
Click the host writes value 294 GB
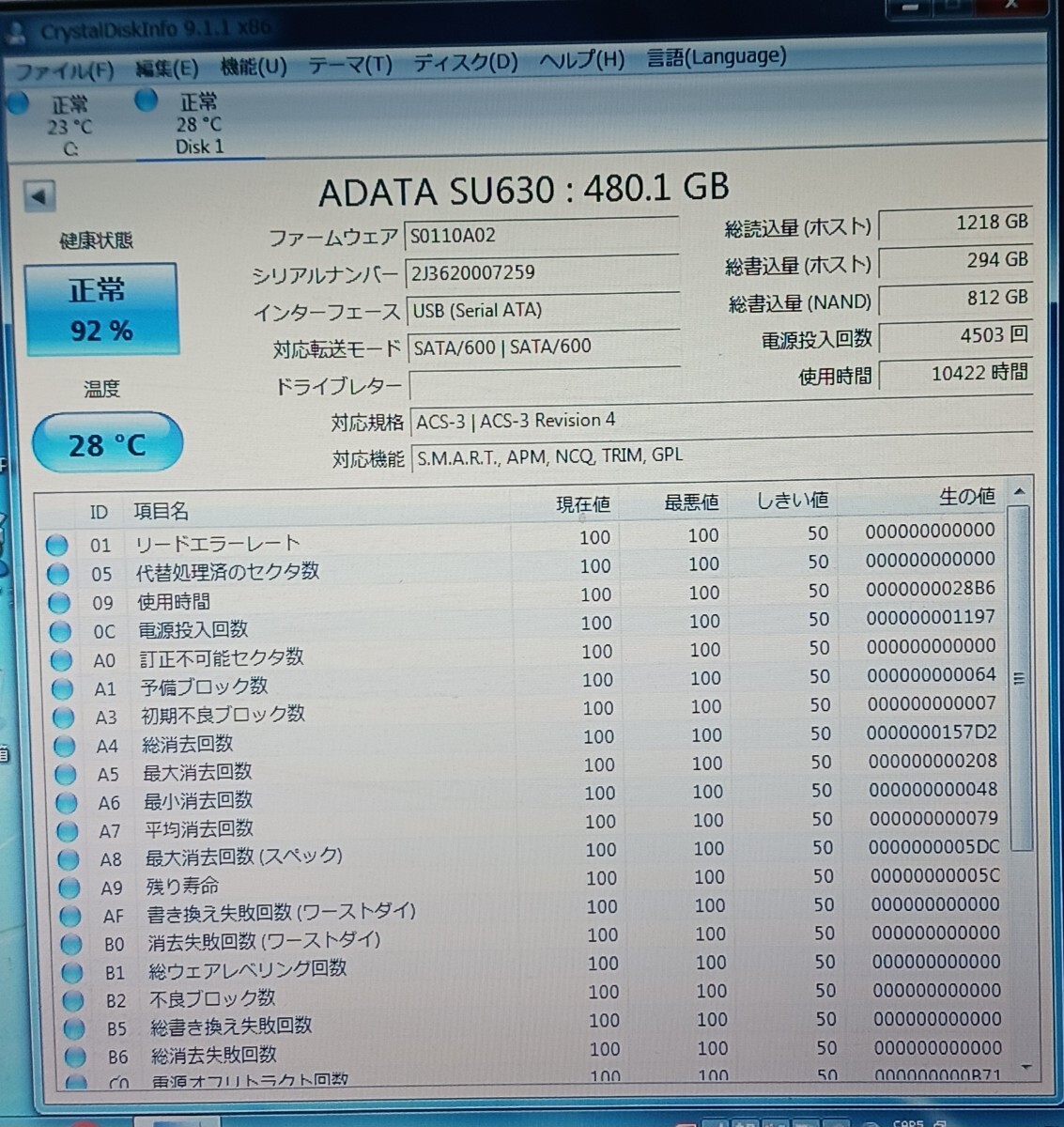pos(956,260)
